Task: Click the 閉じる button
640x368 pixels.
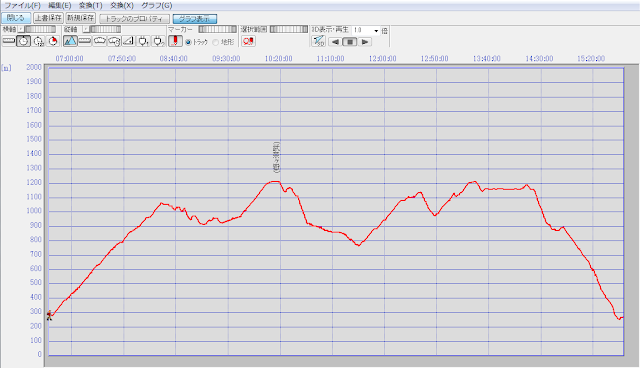Action: pos(16,18)
